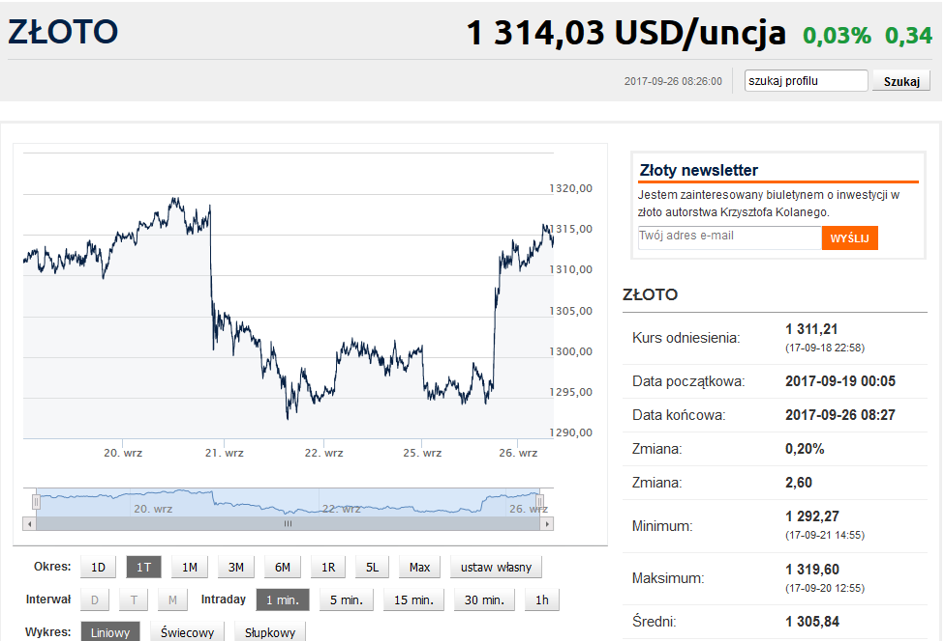
Task: Open the 'ustaw własny' custom range
Action: (x=496, y=567)
